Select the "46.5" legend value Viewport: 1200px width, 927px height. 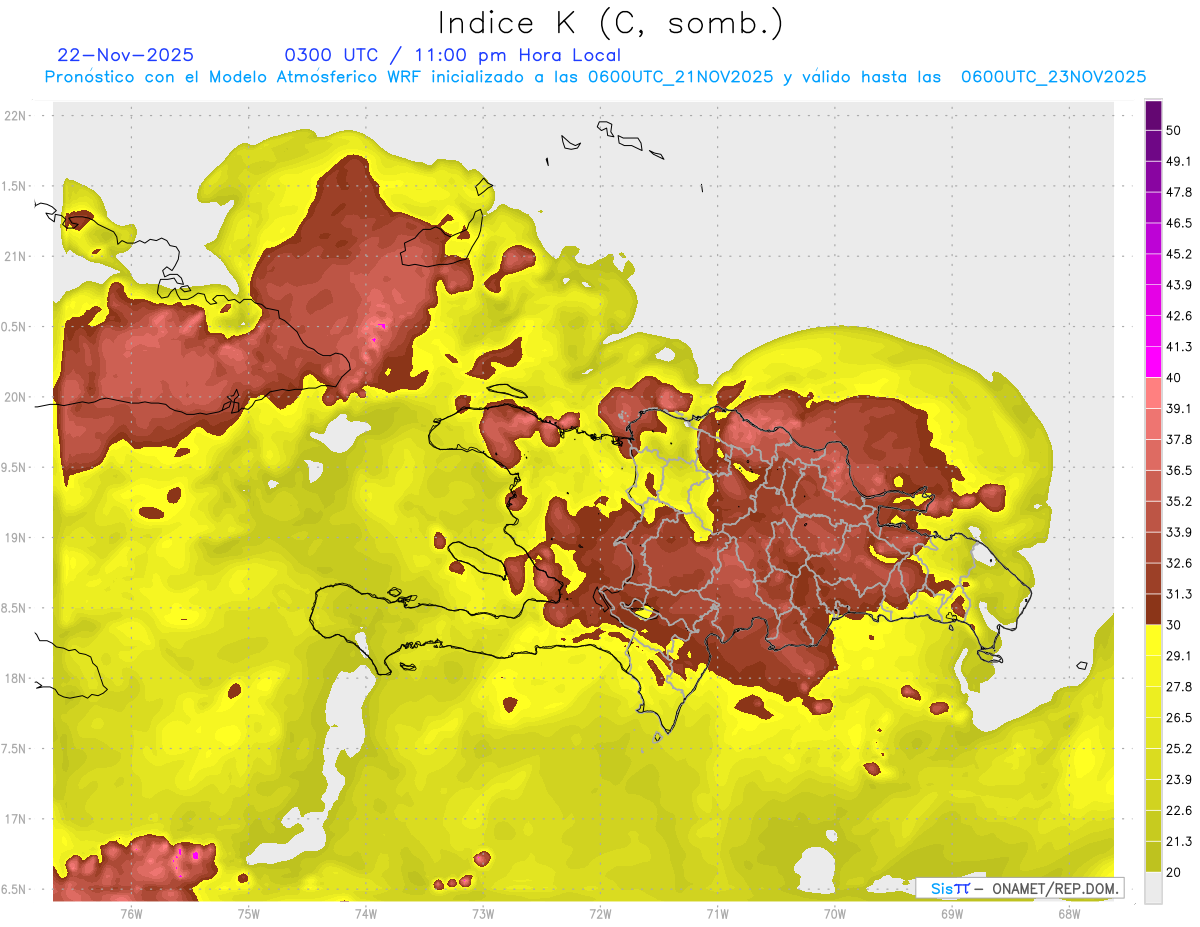(x=1179, y=223)
